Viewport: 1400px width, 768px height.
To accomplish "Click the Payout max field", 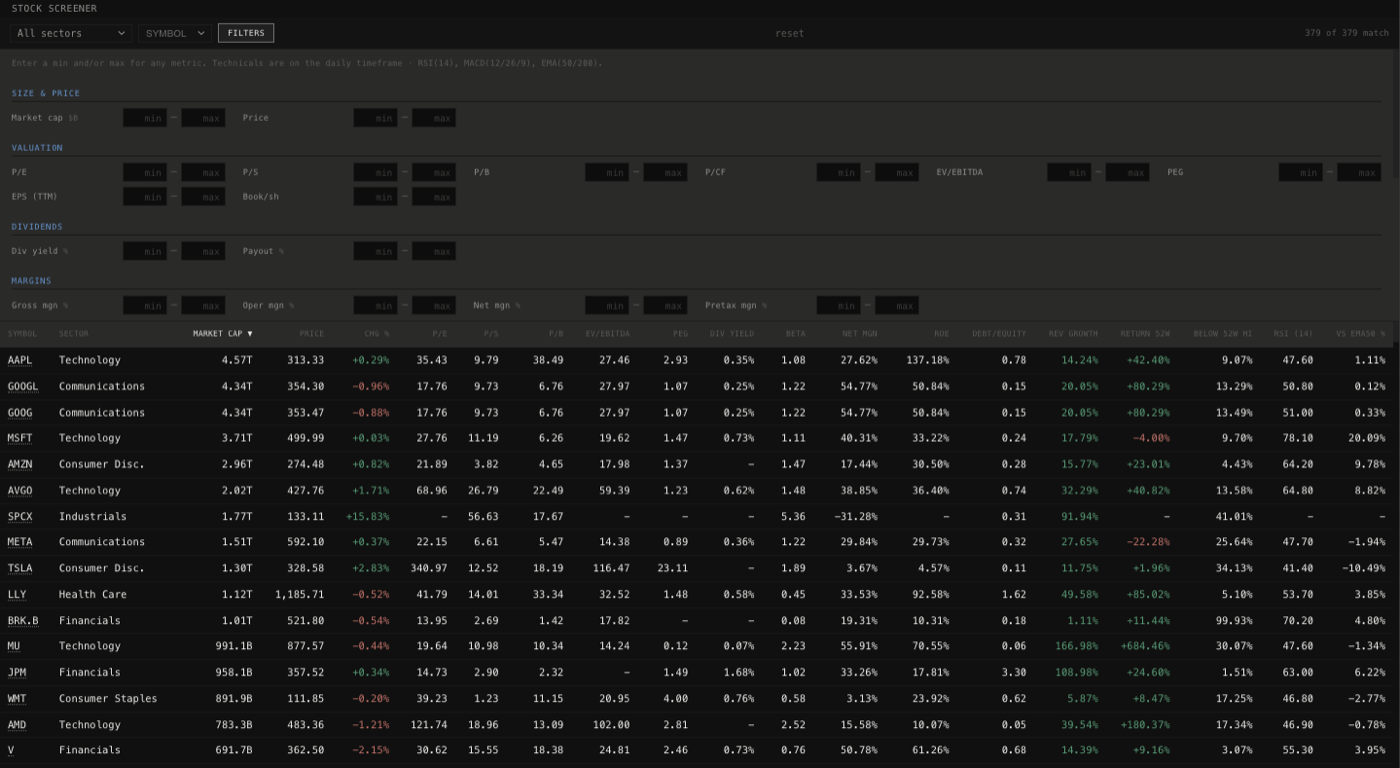I will (x=434, y=251).
